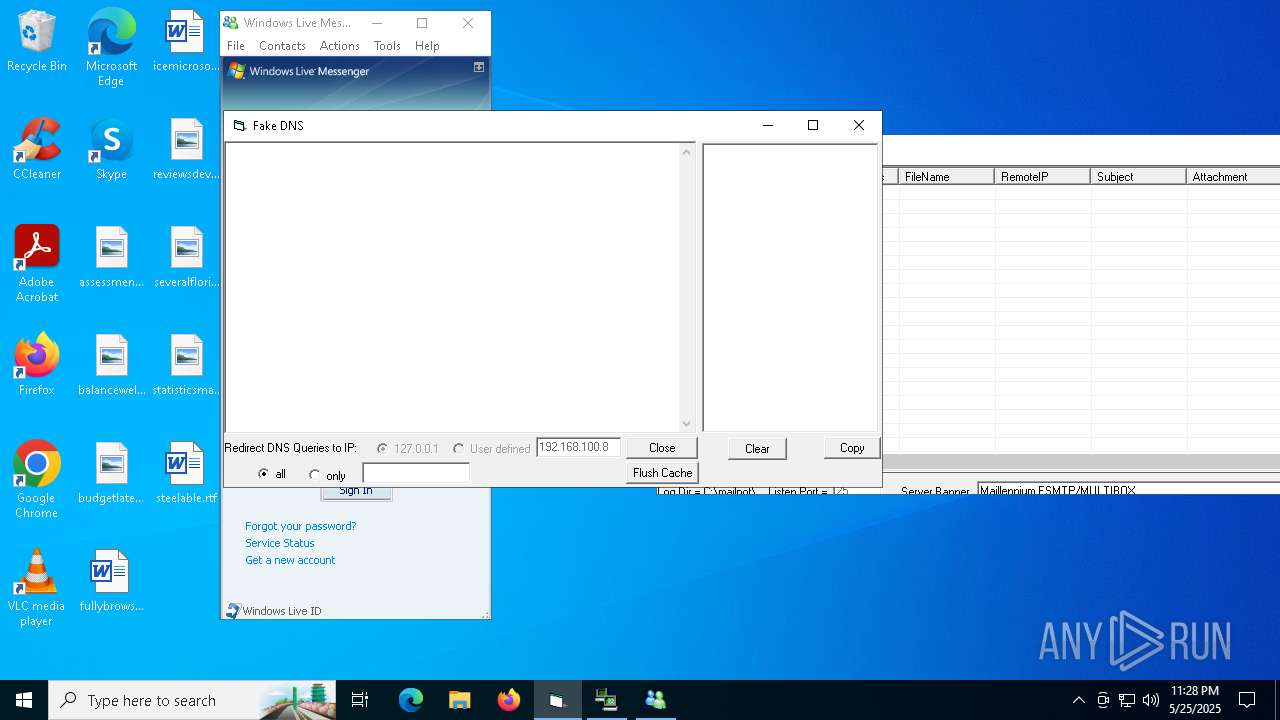Click the RemoteIP column header
This screenshot has width=1280, height=720.
[1043, 176]
